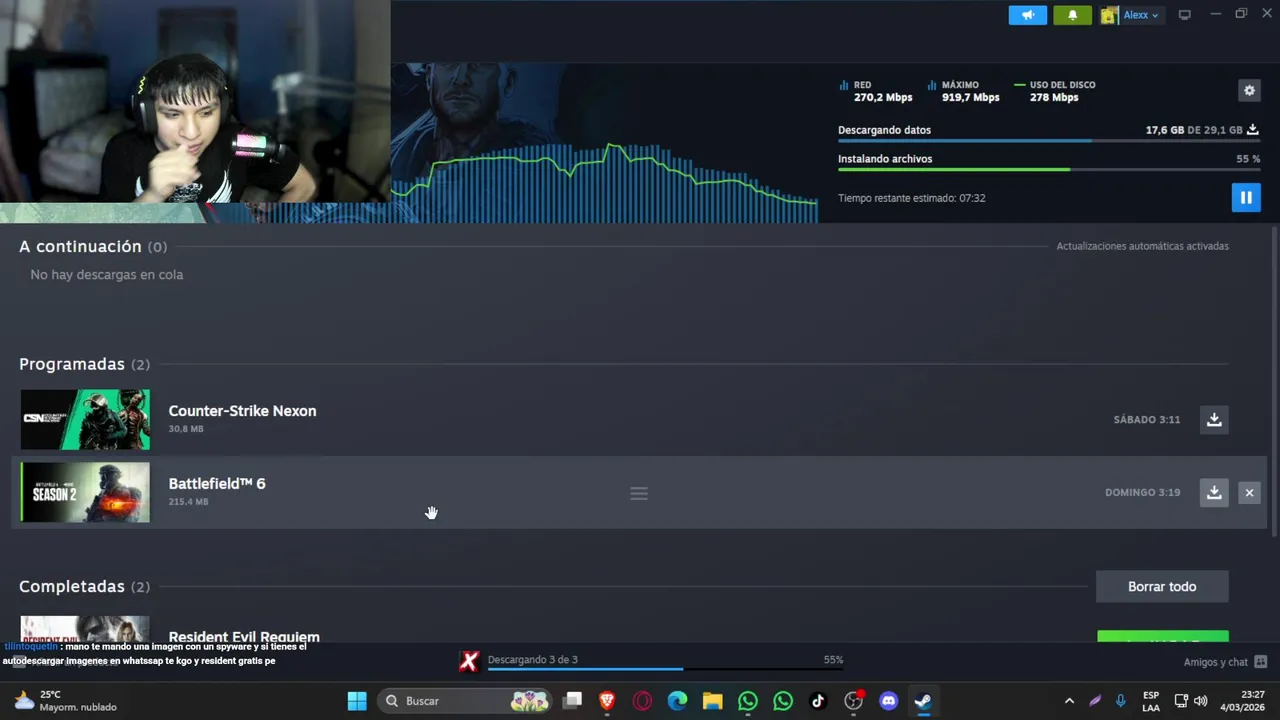Viewport: 1280px width, 720px height.
Task: Click Tiempo restante estimado text
Action: point(912,198)
